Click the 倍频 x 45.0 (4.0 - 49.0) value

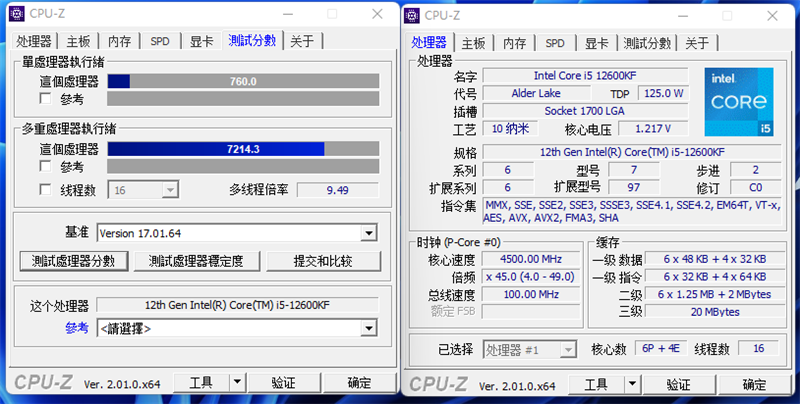(x=531, y=276)
